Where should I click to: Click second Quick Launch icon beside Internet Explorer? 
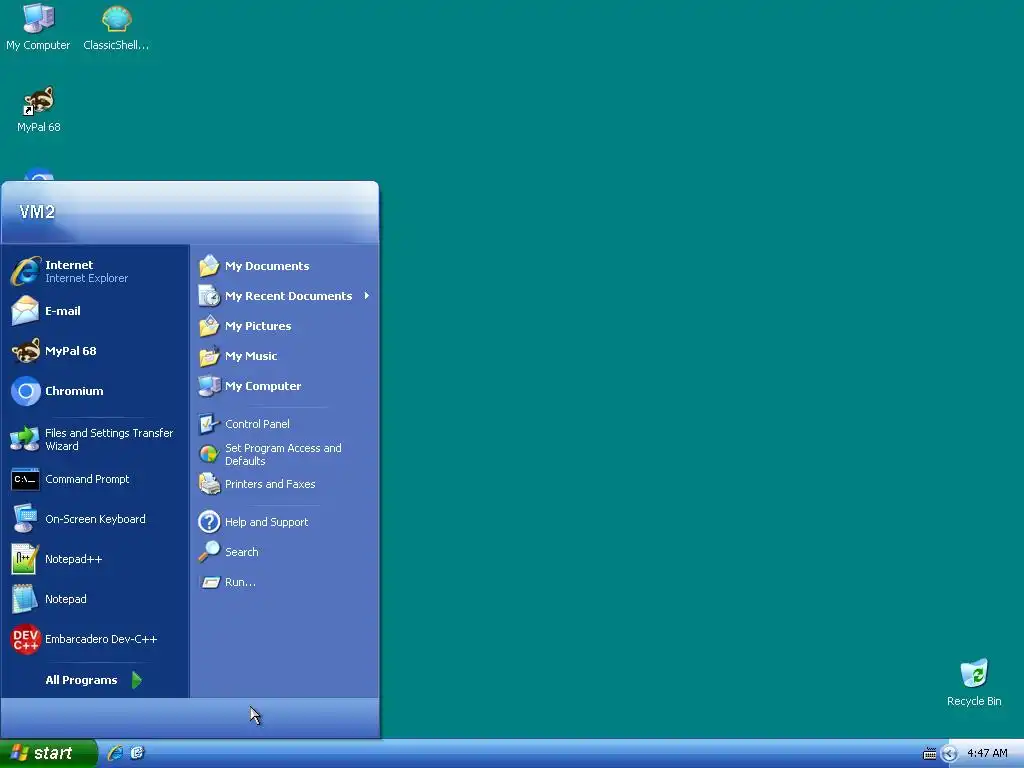(136, 753)
